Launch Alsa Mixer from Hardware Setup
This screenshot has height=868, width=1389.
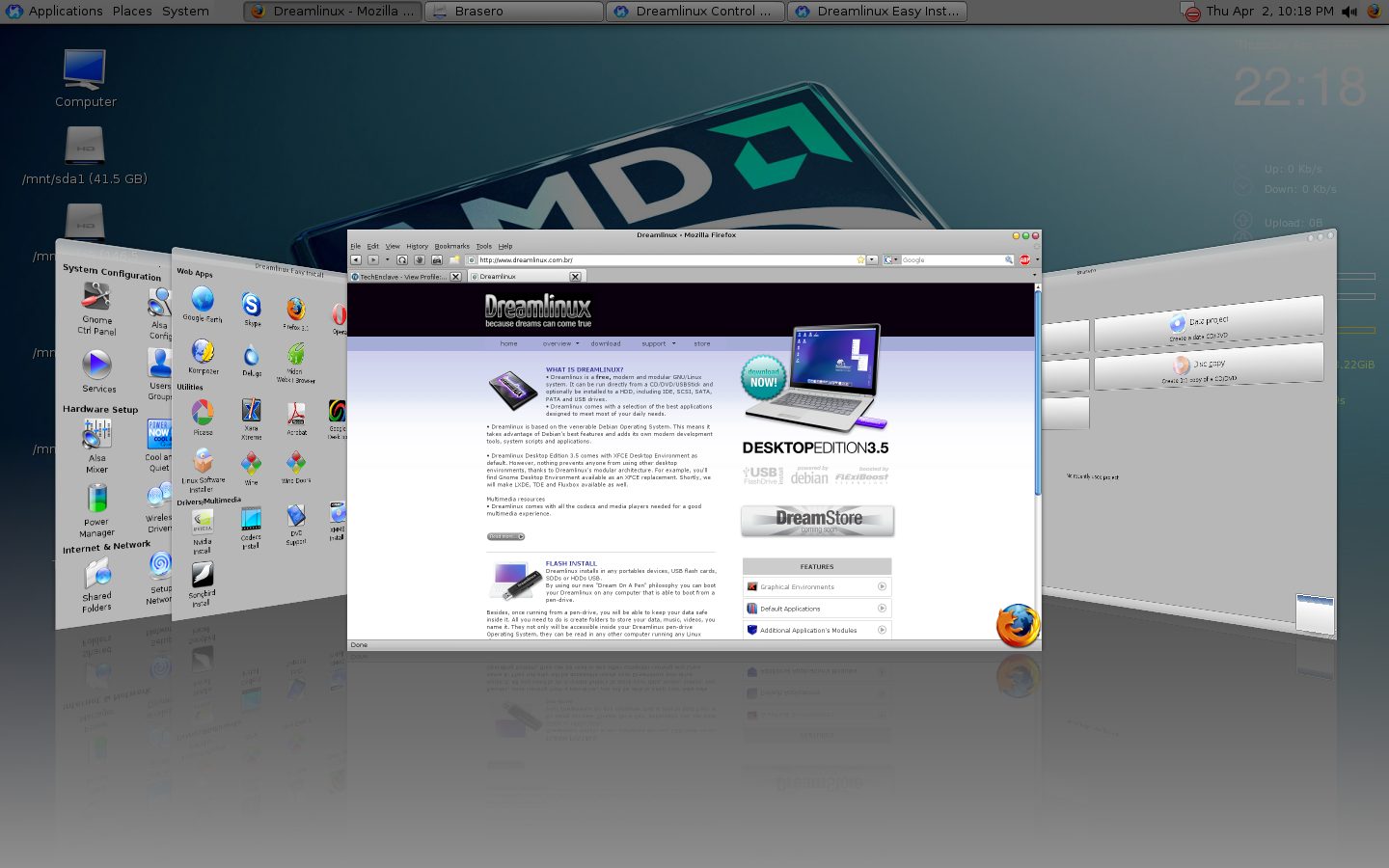(96, 434)
